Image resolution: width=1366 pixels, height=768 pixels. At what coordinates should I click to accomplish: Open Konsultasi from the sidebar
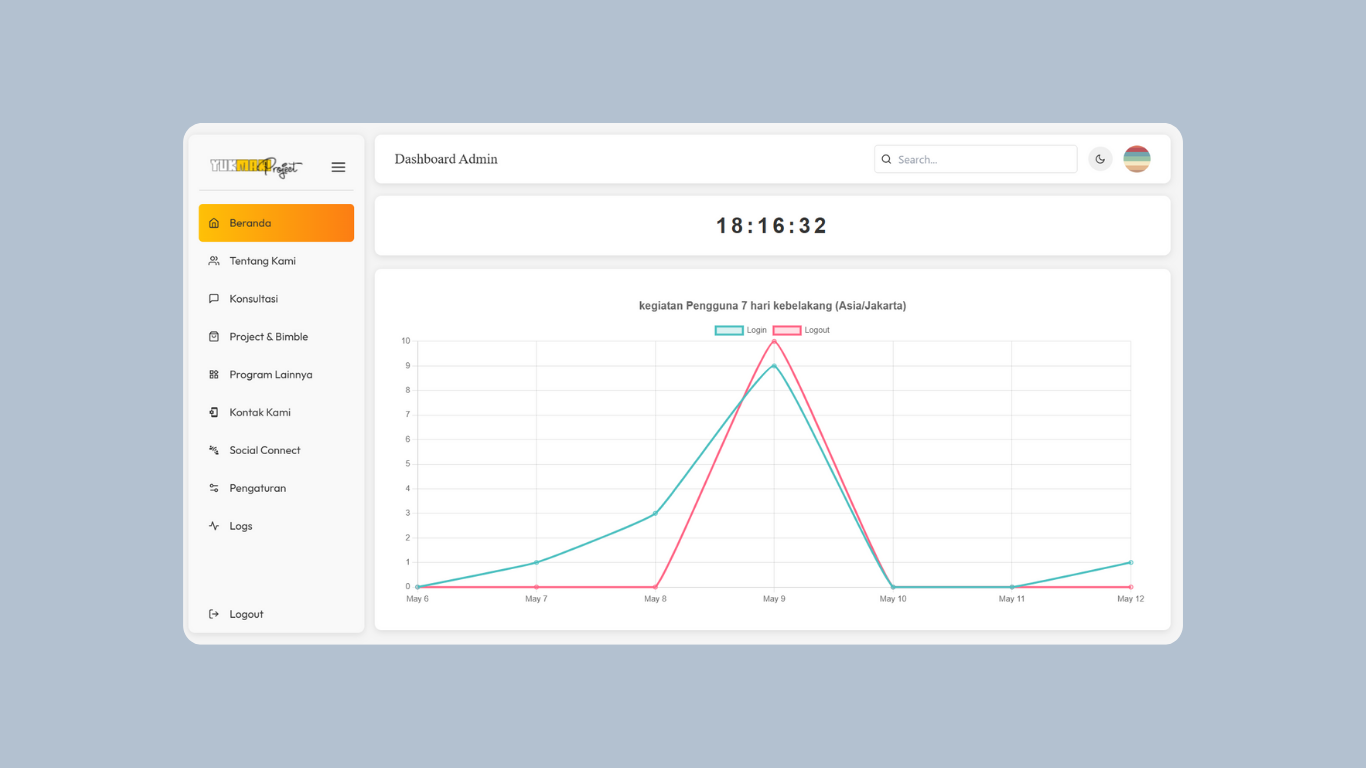tap(276, 299)
